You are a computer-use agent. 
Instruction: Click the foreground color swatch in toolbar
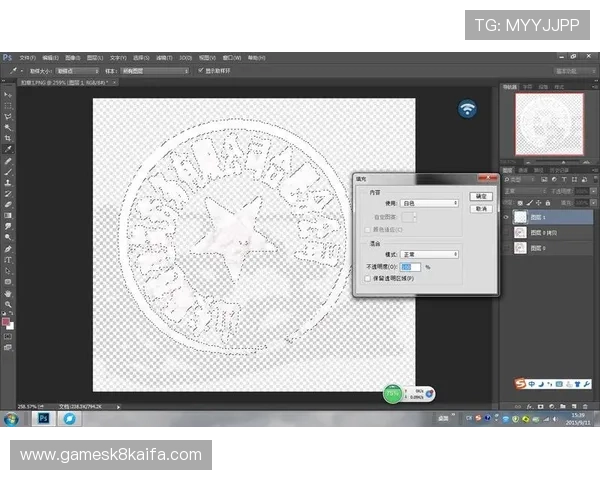(6, 322)
